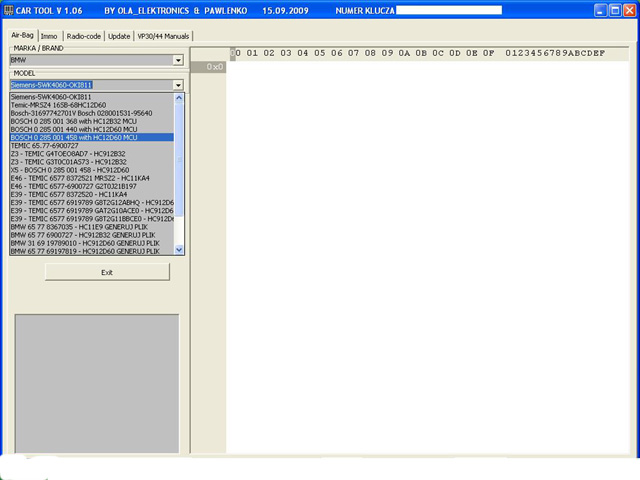Click the 00 column header in hex view
This screenshot has height=480, width=640.
(x=236, y=53)
